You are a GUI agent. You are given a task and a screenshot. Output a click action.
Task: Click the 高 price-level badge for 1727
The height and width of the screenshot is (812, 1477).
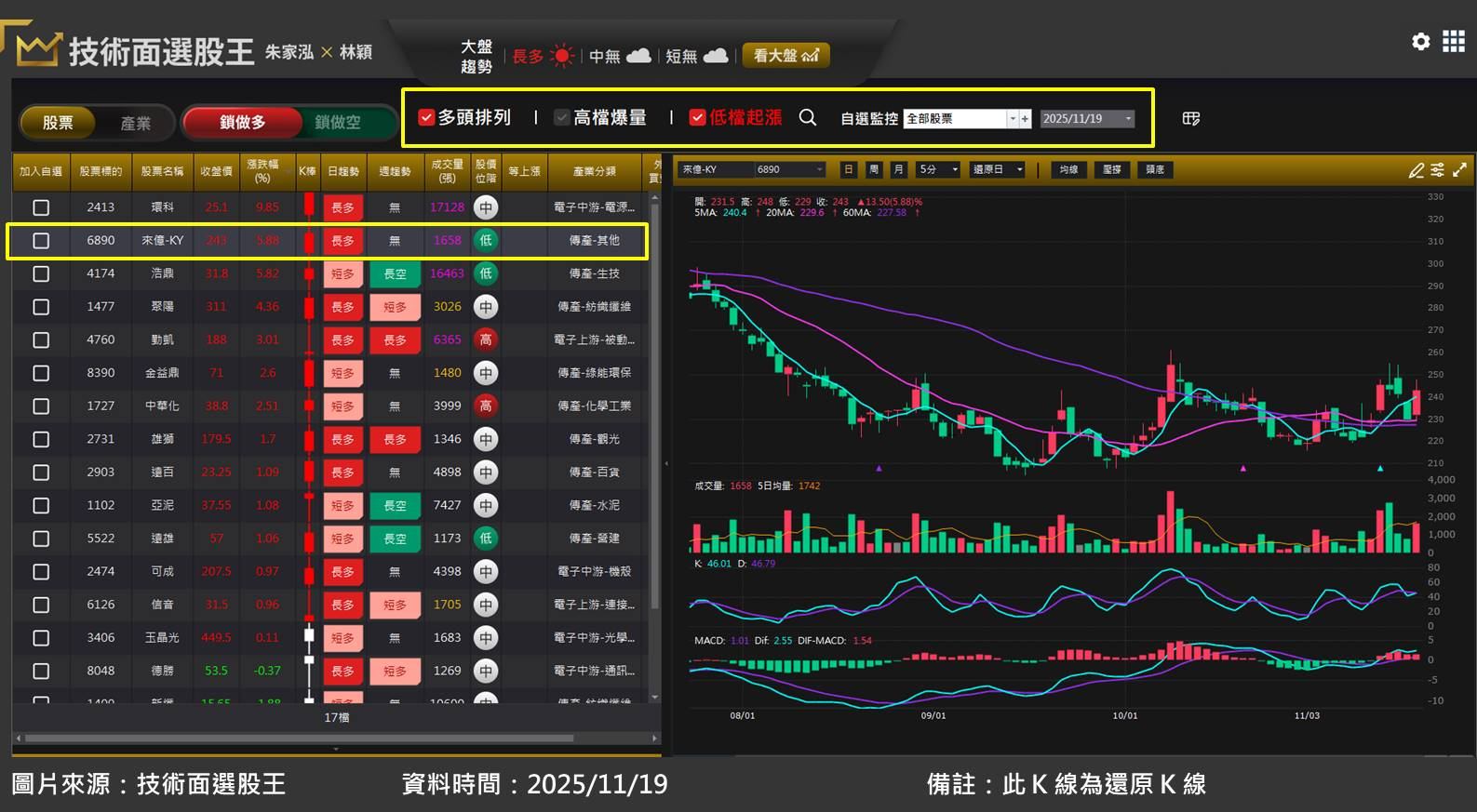point(485,406)
